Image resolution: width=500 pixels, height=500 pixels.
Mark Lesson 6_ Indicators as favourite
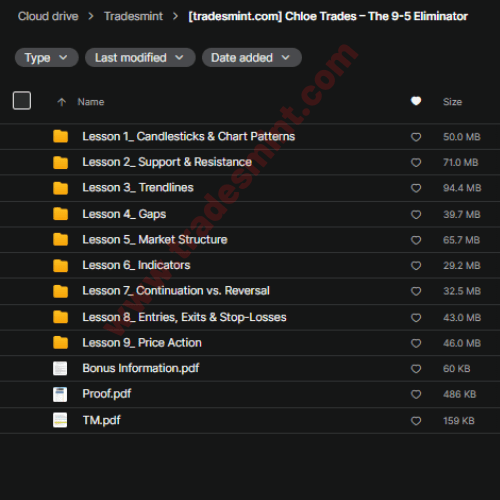(x=416, y=266)
